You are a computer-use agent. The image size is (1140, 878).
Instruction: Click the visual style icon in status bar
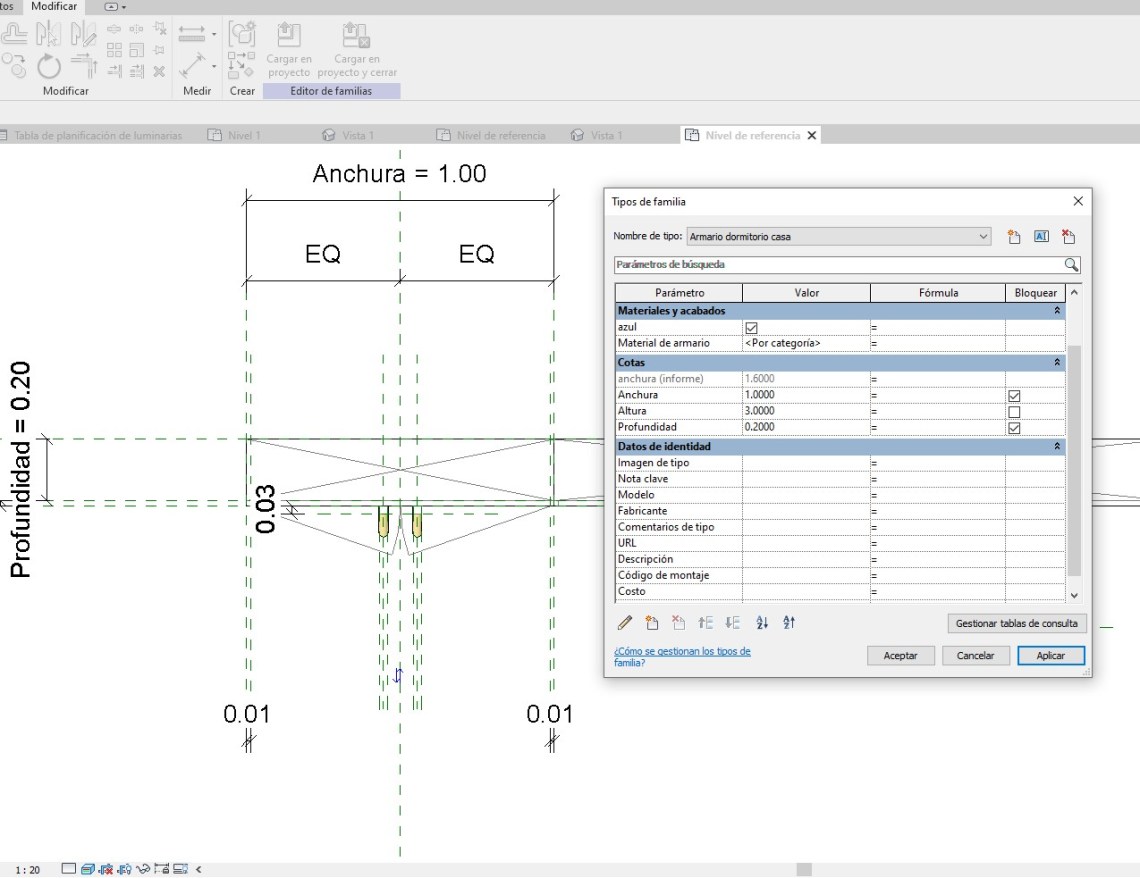pos(87,869)
